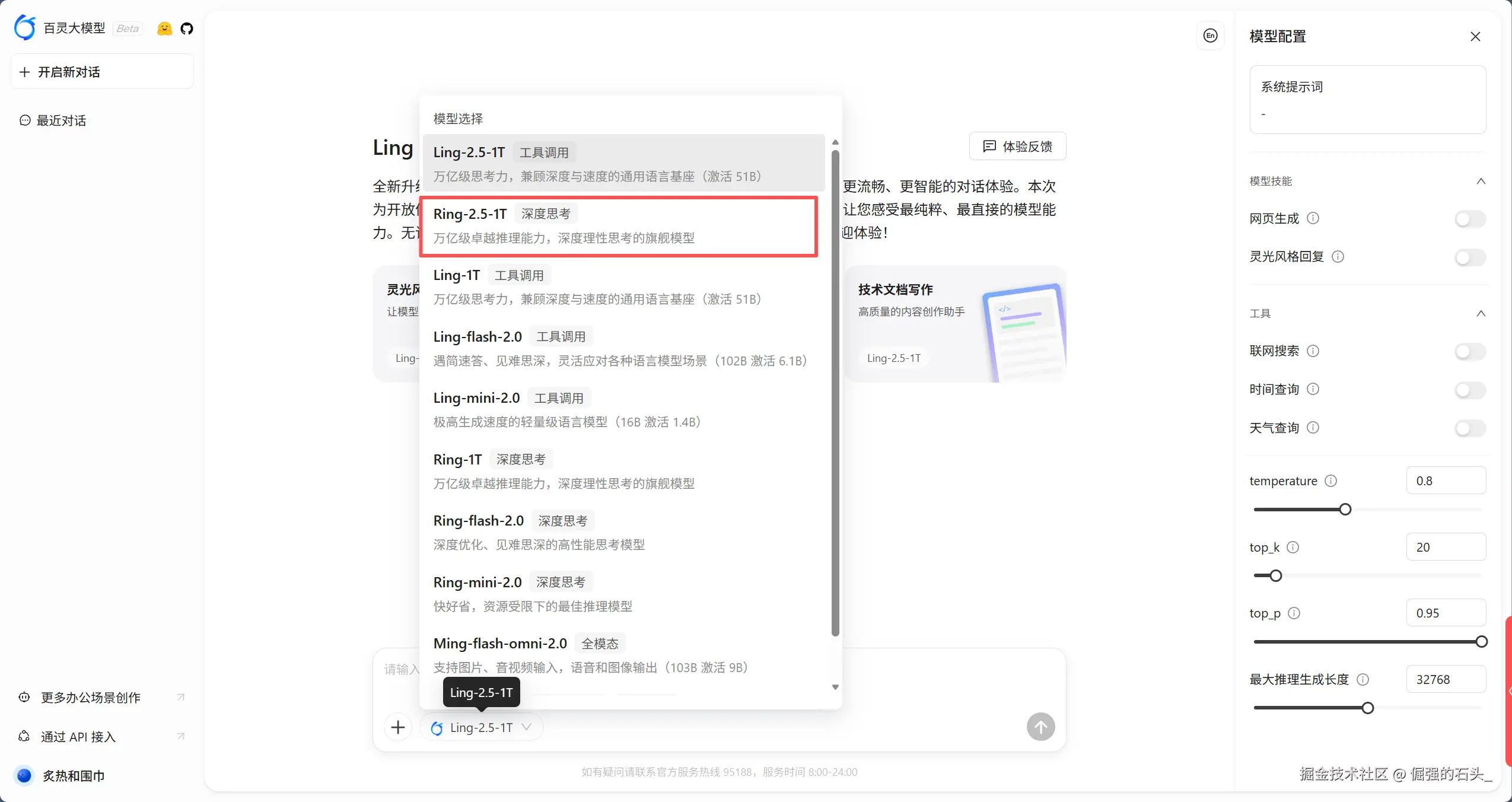Click 开启新对话 button

(102, 72)
